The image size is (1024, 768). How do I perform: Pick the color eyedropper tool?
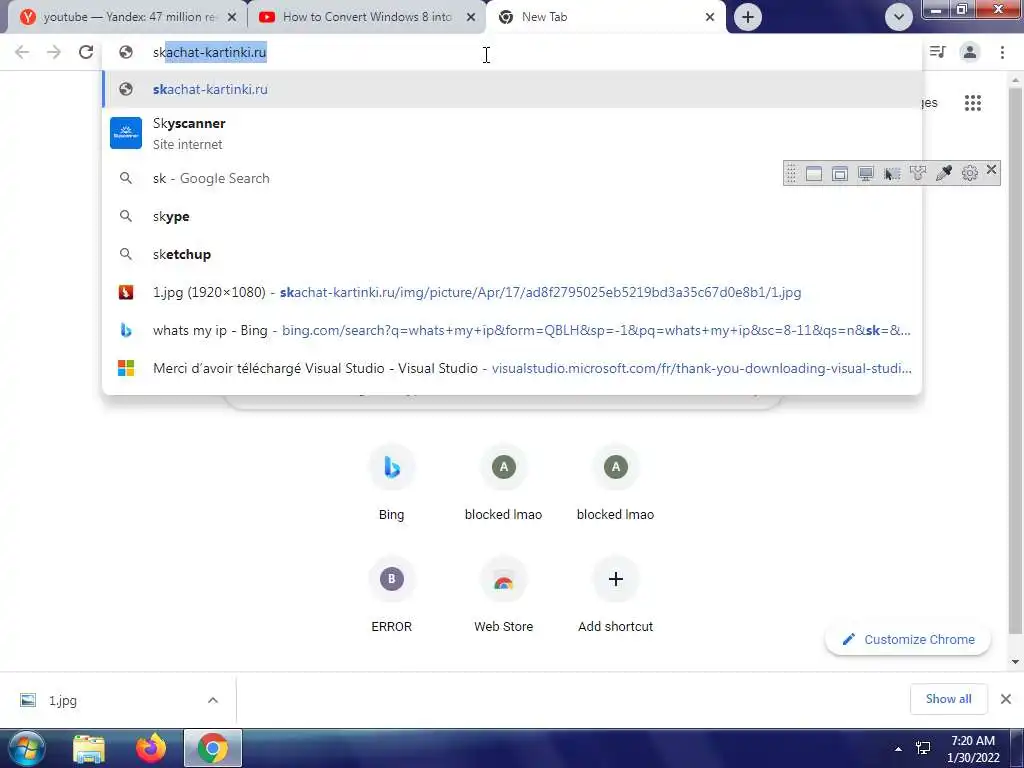(x=944, y=173)
